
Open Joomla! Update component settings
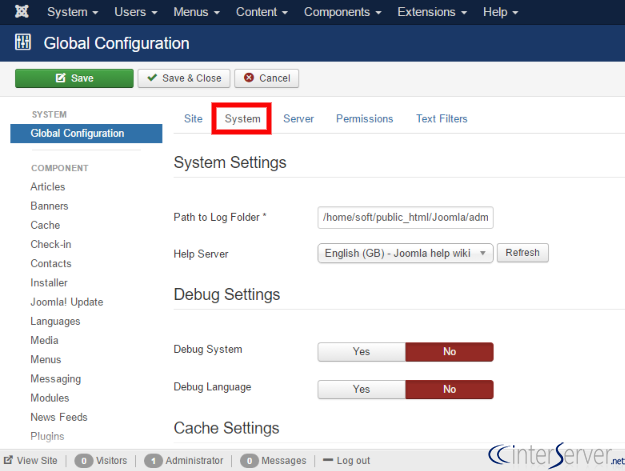(67, 302)
